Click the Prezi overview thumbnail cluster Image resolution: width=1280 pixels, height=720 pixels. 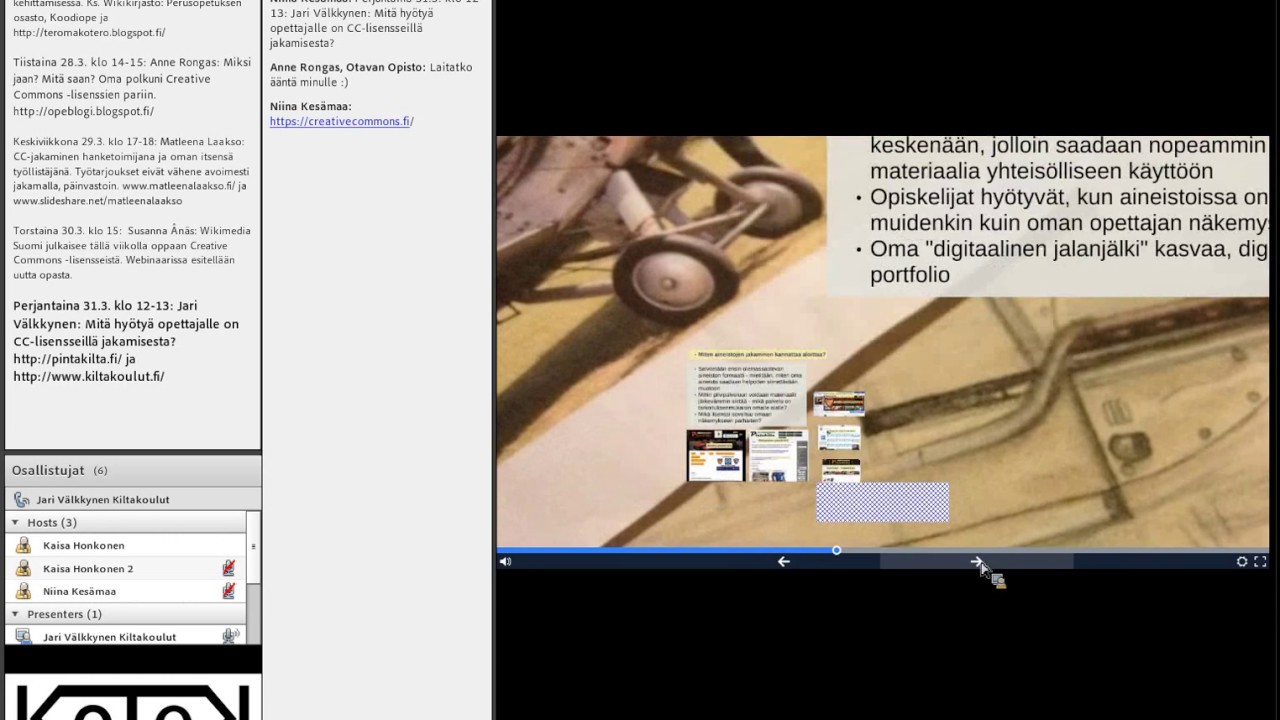776,416
